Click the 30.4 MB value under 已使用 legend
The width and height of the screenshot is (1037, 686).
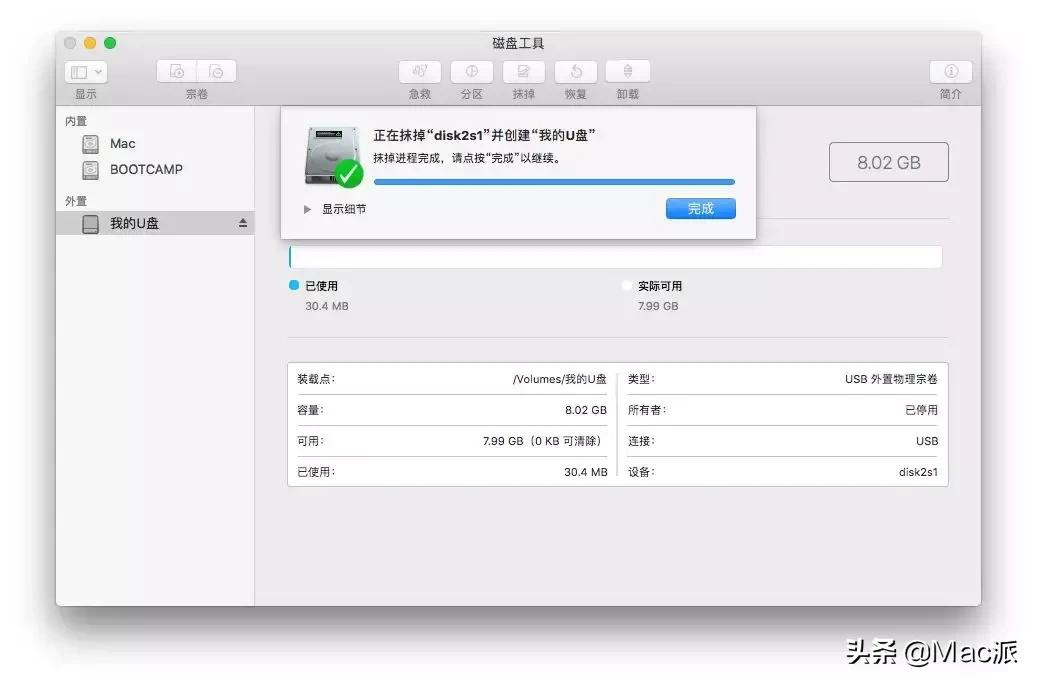[327, 306]
